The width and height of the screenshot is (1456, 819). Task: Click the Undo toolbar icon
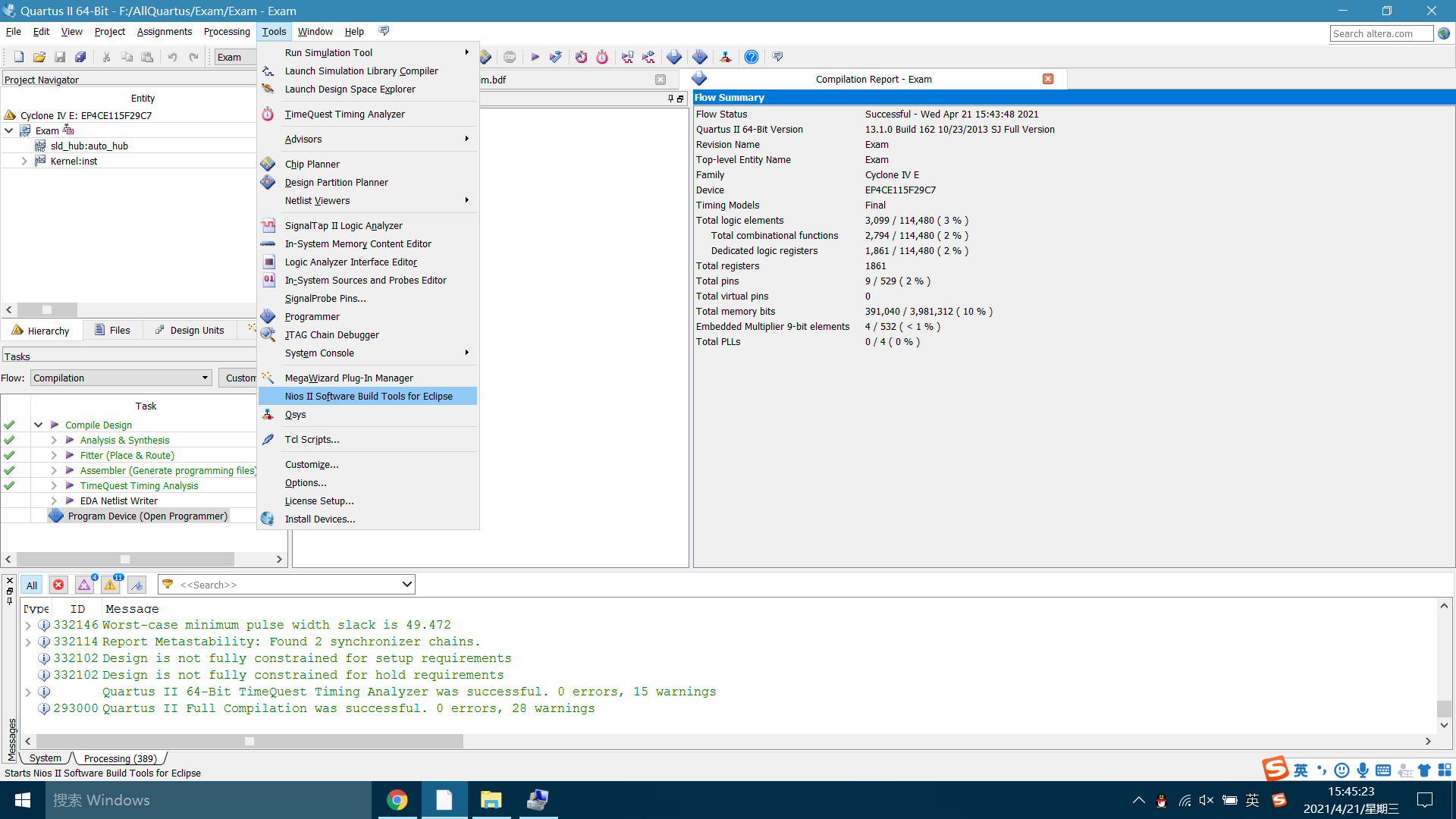point(173,57)
